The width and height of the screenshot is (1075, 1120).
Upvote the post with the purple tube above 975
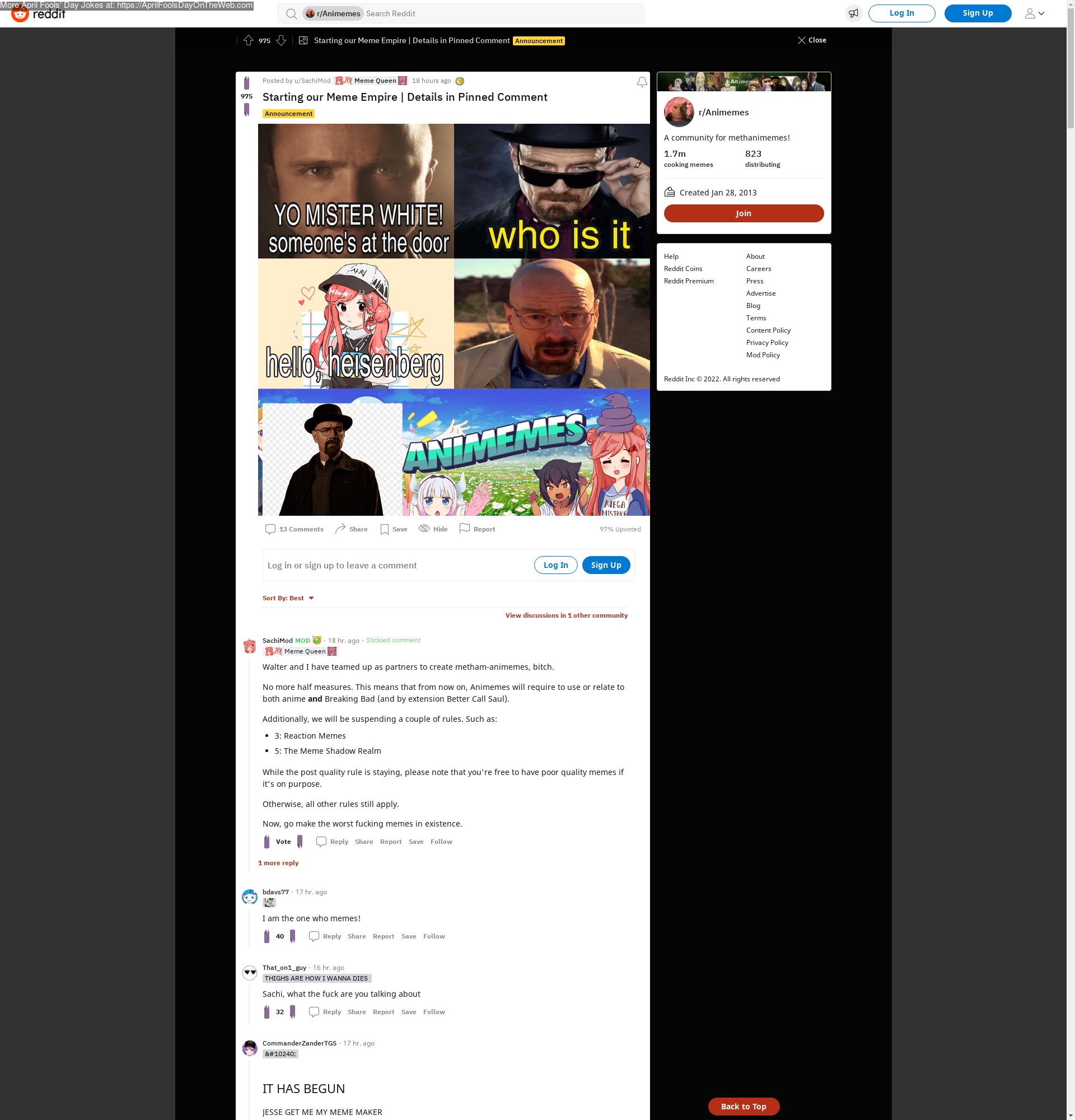point(247,83)
